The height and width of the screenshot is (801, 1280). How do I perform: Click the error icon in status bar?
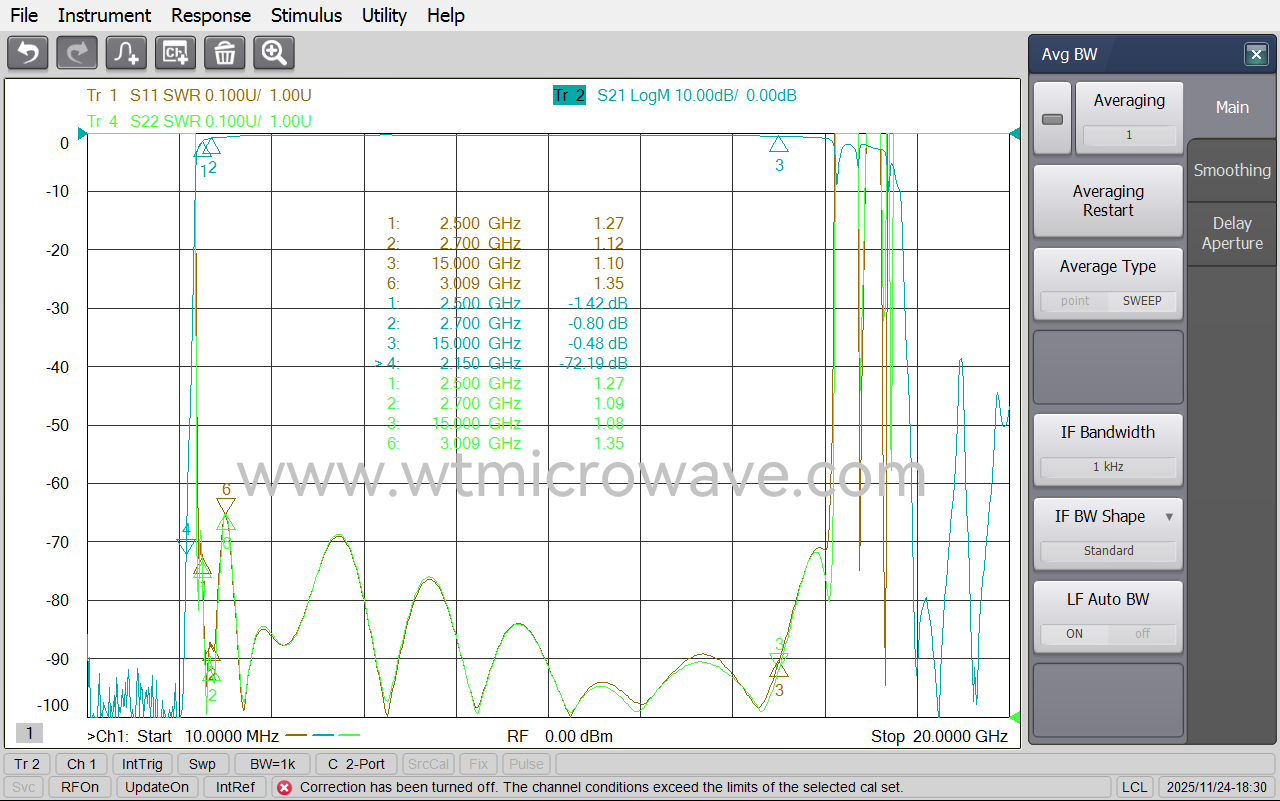(x=284, y=788)
